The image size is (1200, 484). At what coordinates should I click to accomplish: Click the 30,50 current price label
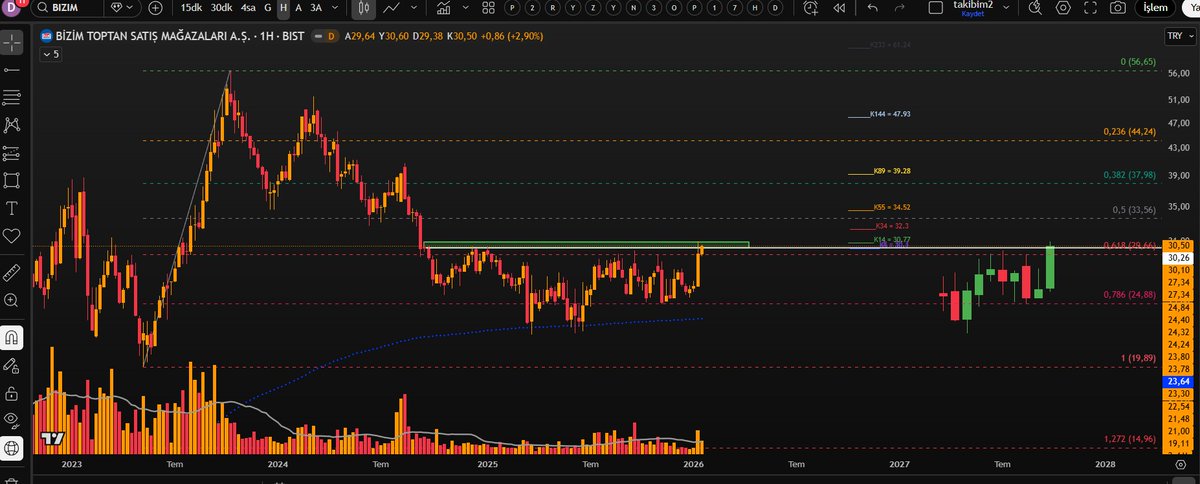(x=1179, y=245)
